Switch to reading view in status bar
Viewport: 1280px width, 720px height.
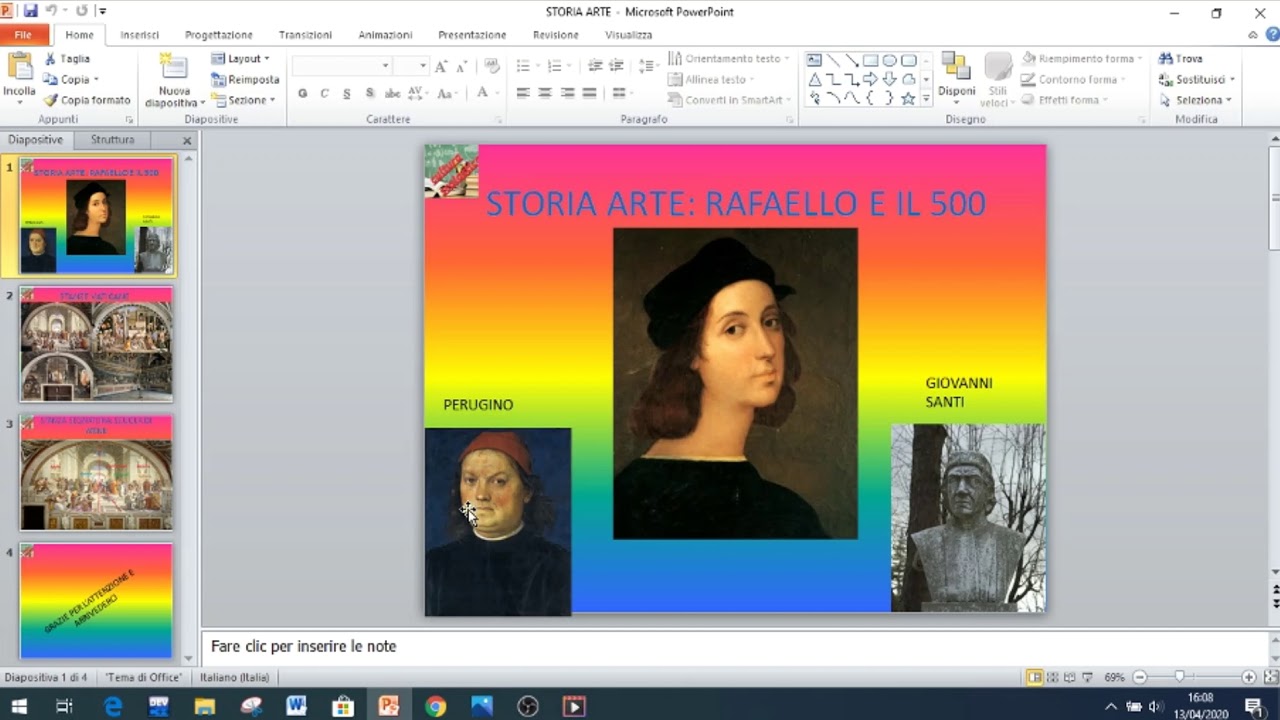point(1070,677)
